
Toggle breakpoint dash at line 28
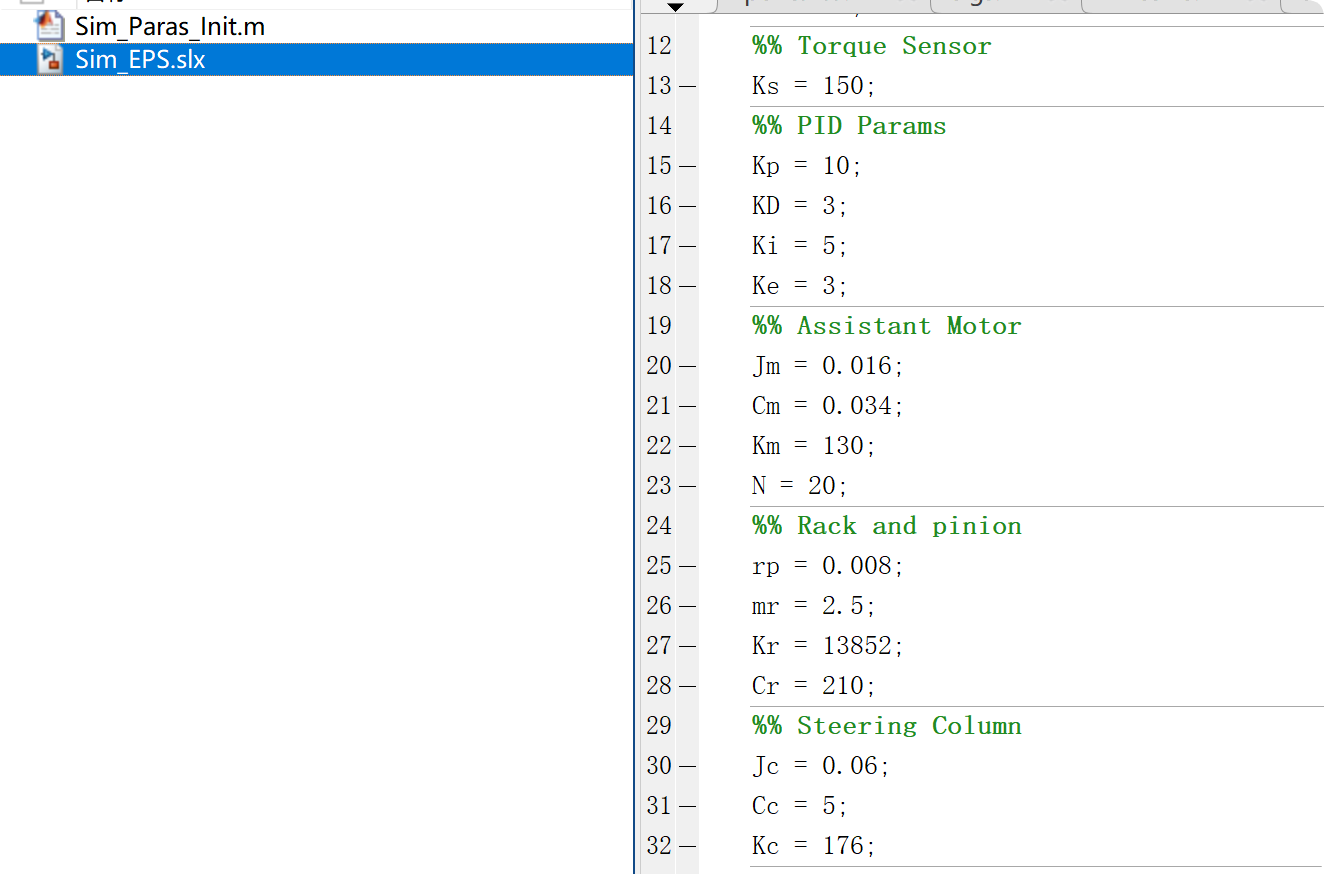687,686
